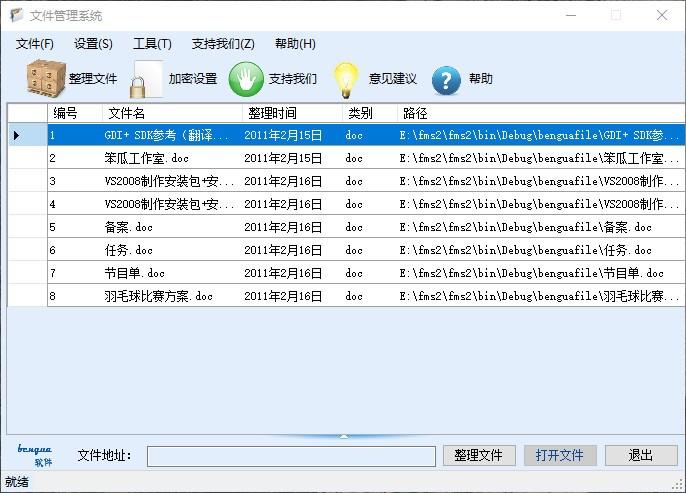Select row indicator arrow of row 1

coord(16,135)
